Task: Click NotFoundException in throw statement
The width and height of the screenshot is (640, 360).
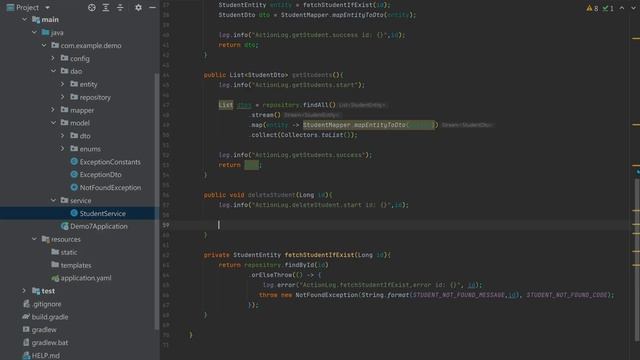Action: click(327, 295)
